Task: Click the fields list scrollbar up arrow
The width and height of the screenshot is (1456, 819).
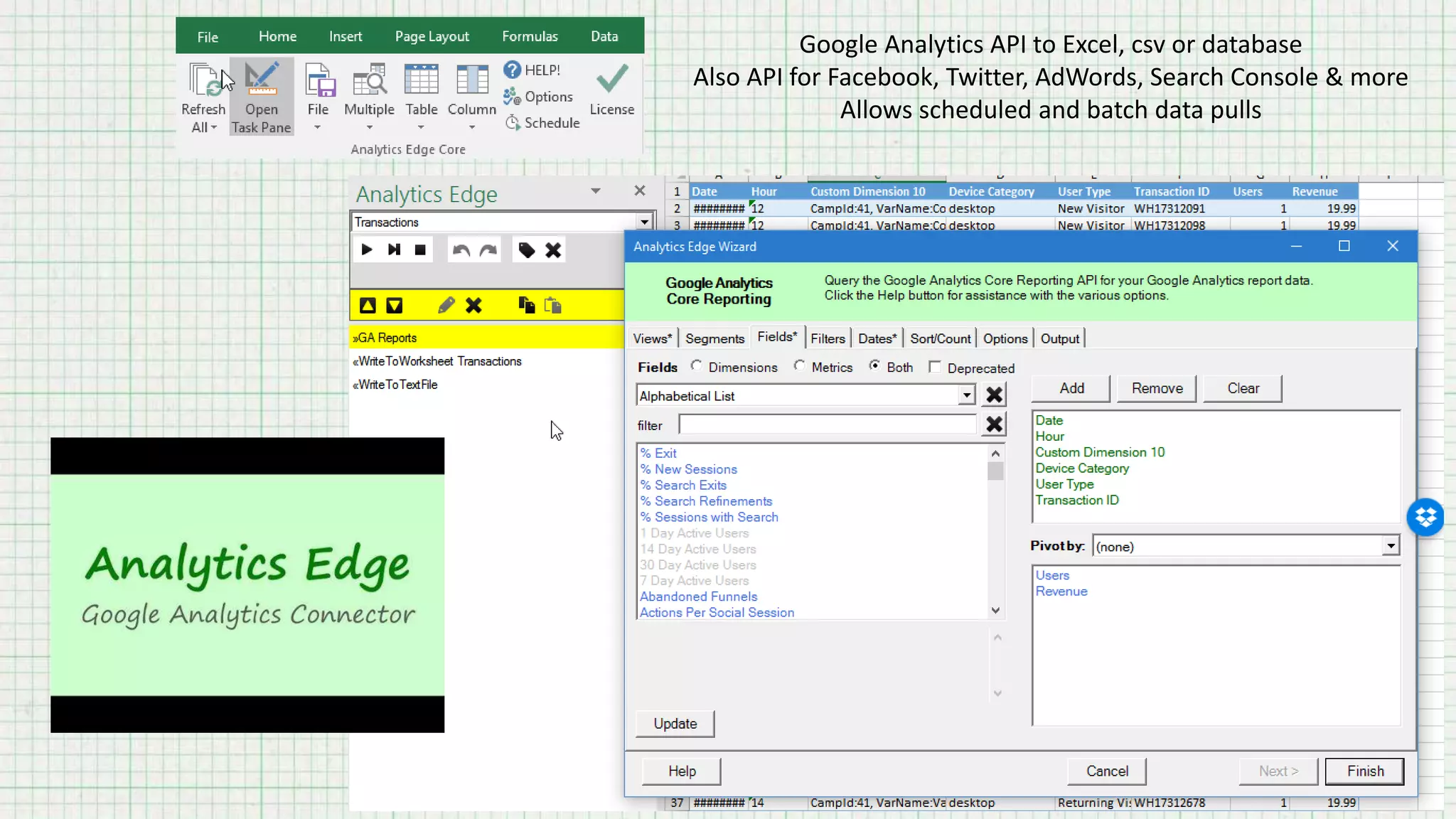Action: pos(995,453)
